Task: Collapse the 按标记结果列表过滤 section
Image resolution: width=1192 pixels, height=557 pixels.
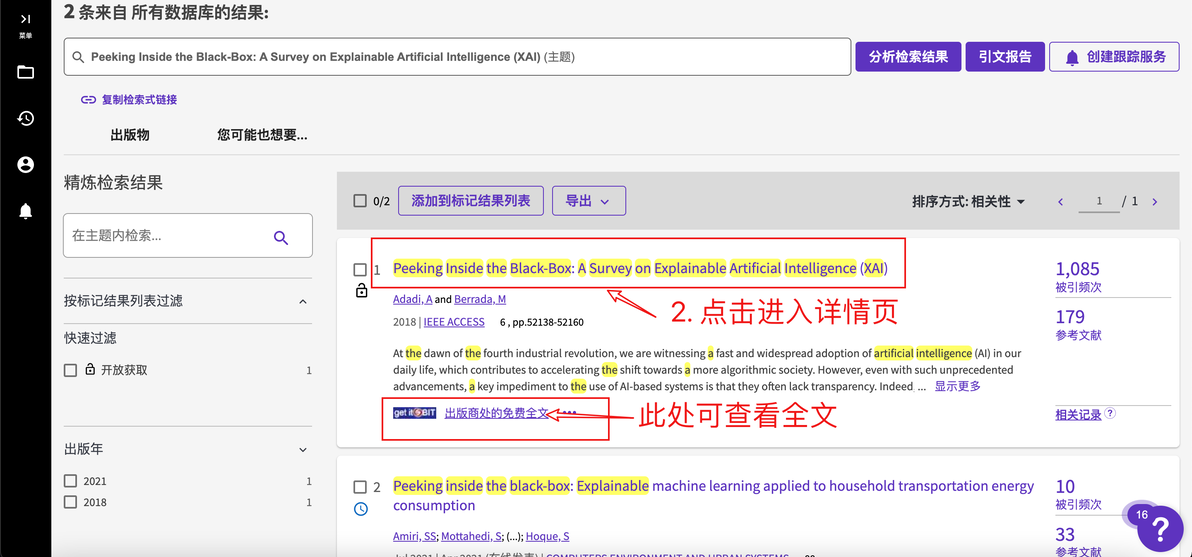Action: 303,301
